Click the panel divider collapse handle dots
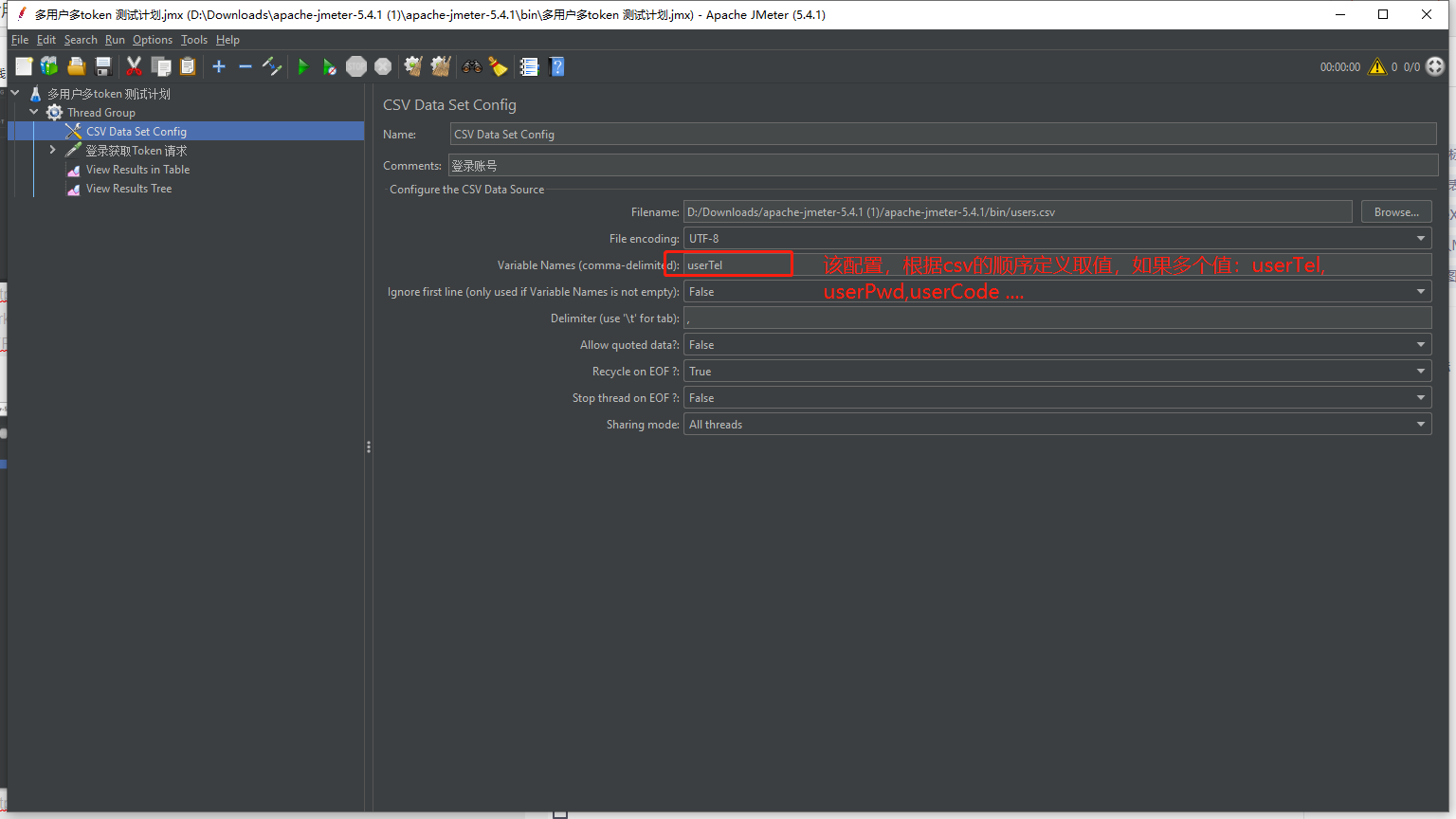This screenshot has width=1456, height=819. point(369,446)
